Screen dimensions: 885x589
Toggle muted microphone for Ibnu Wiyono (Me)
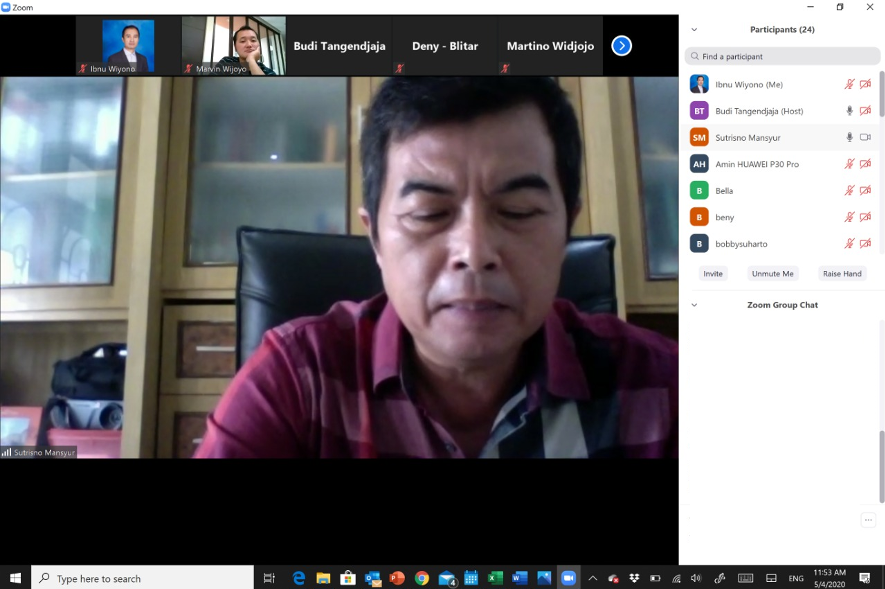pyautogui.click(x=849, y=85)
